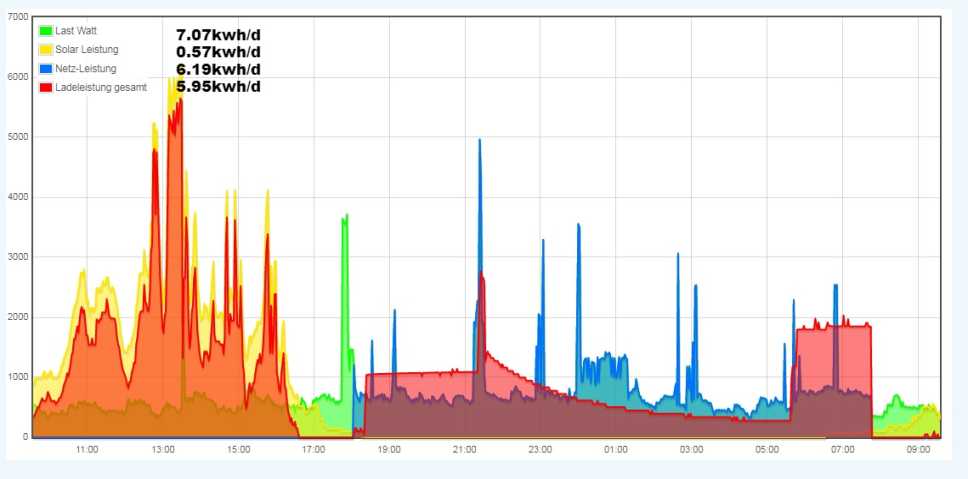The image size is (968, 479).
Task: Click the green spike's peak near 18:00
Action: click(345, 216)
